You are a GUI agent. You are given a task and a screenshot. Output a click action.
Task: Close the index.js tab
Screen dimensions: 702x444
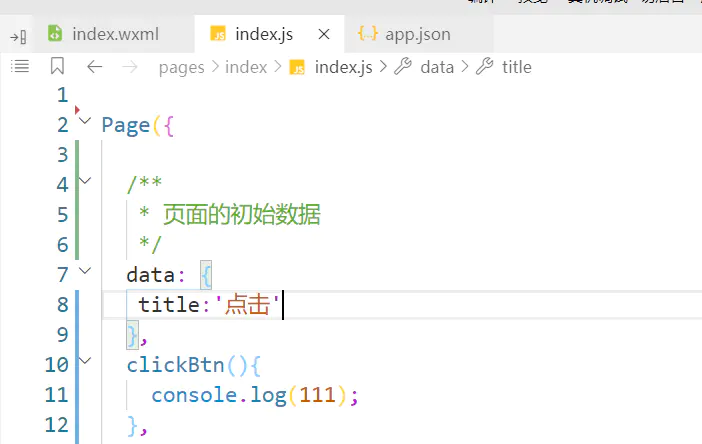coord(324,34)
